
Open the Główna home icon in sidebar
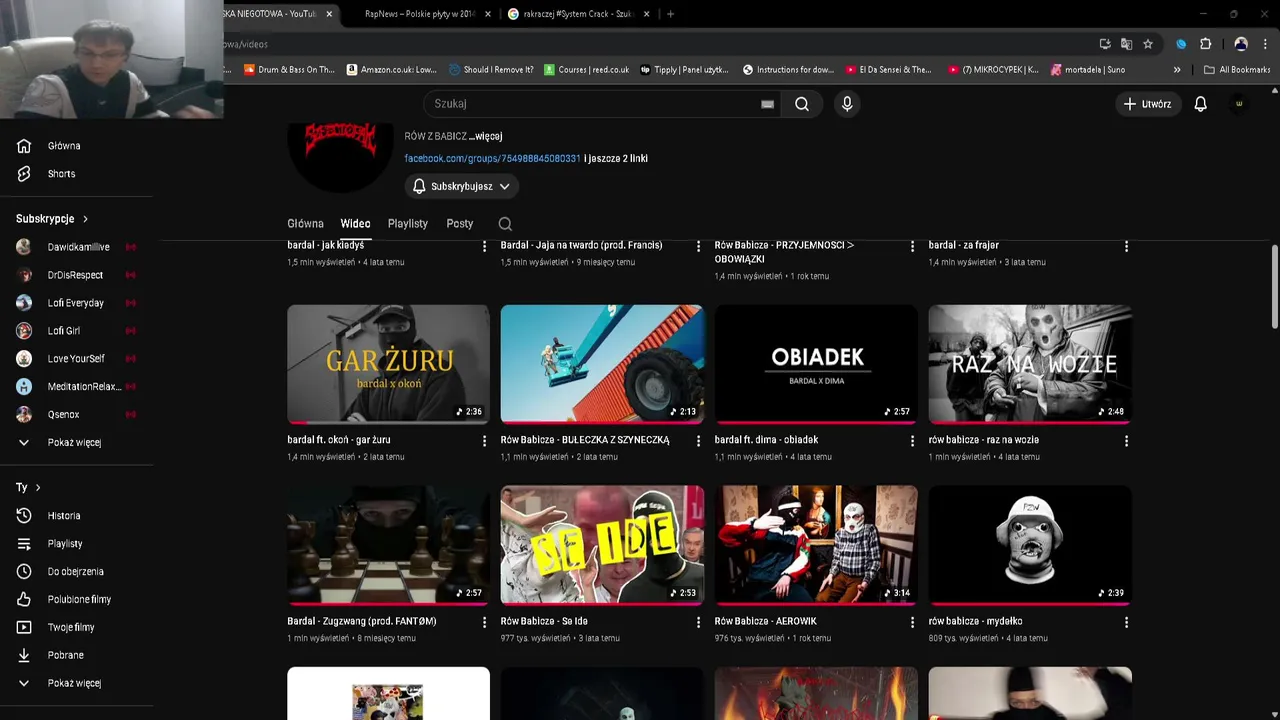click(24, 146)
